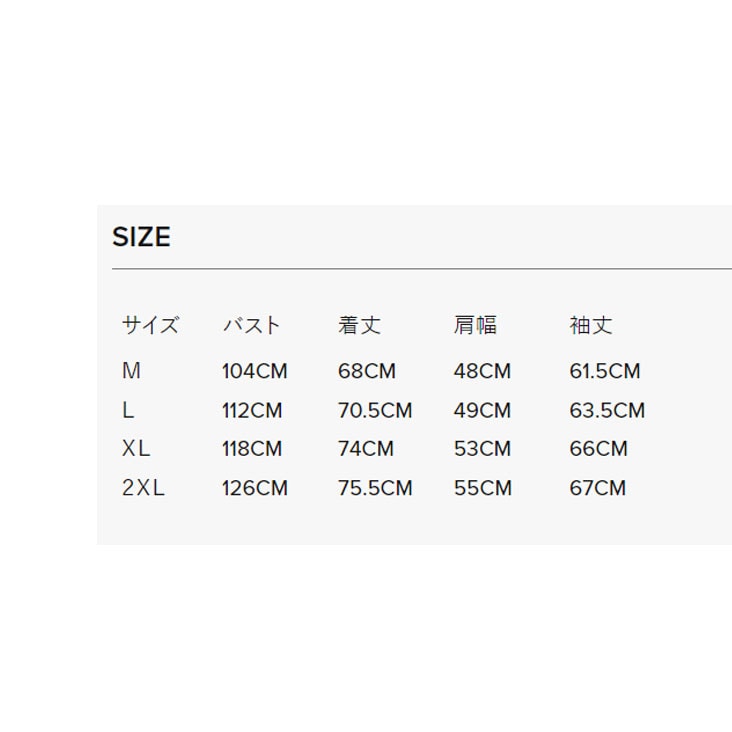Click the 着丈 column header
This screenshot has width=732, height=732.
359,325
